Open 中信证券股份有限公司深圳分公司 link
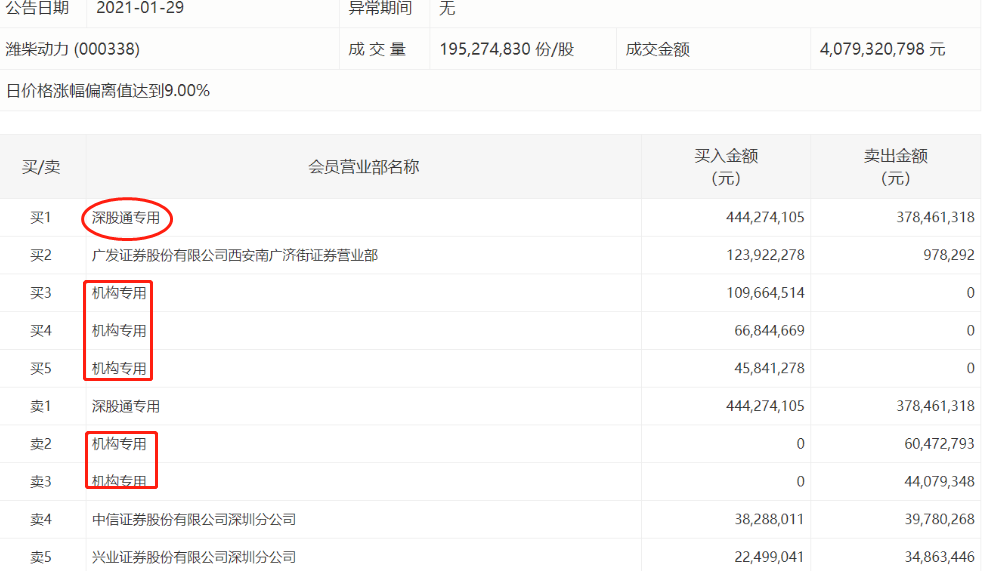This screenshot has height=571, width=982. 194,519
